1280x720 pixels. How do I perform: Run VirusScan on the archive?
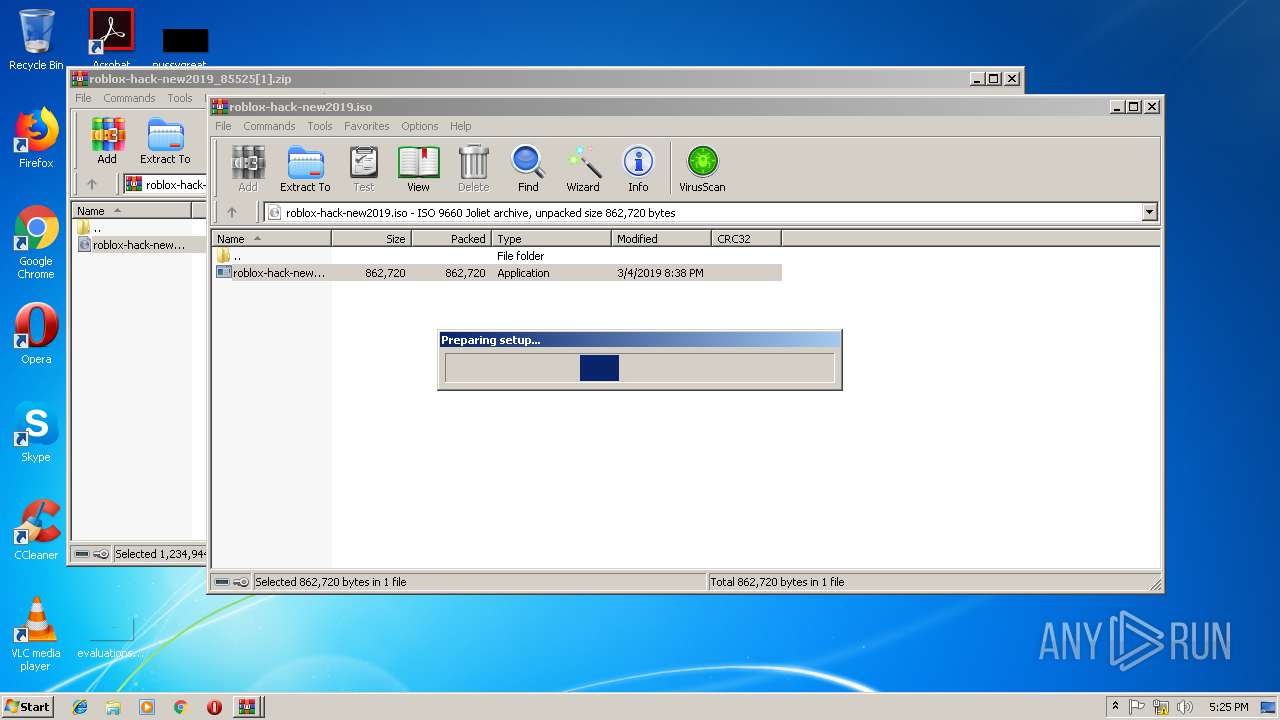coord(702,169)
